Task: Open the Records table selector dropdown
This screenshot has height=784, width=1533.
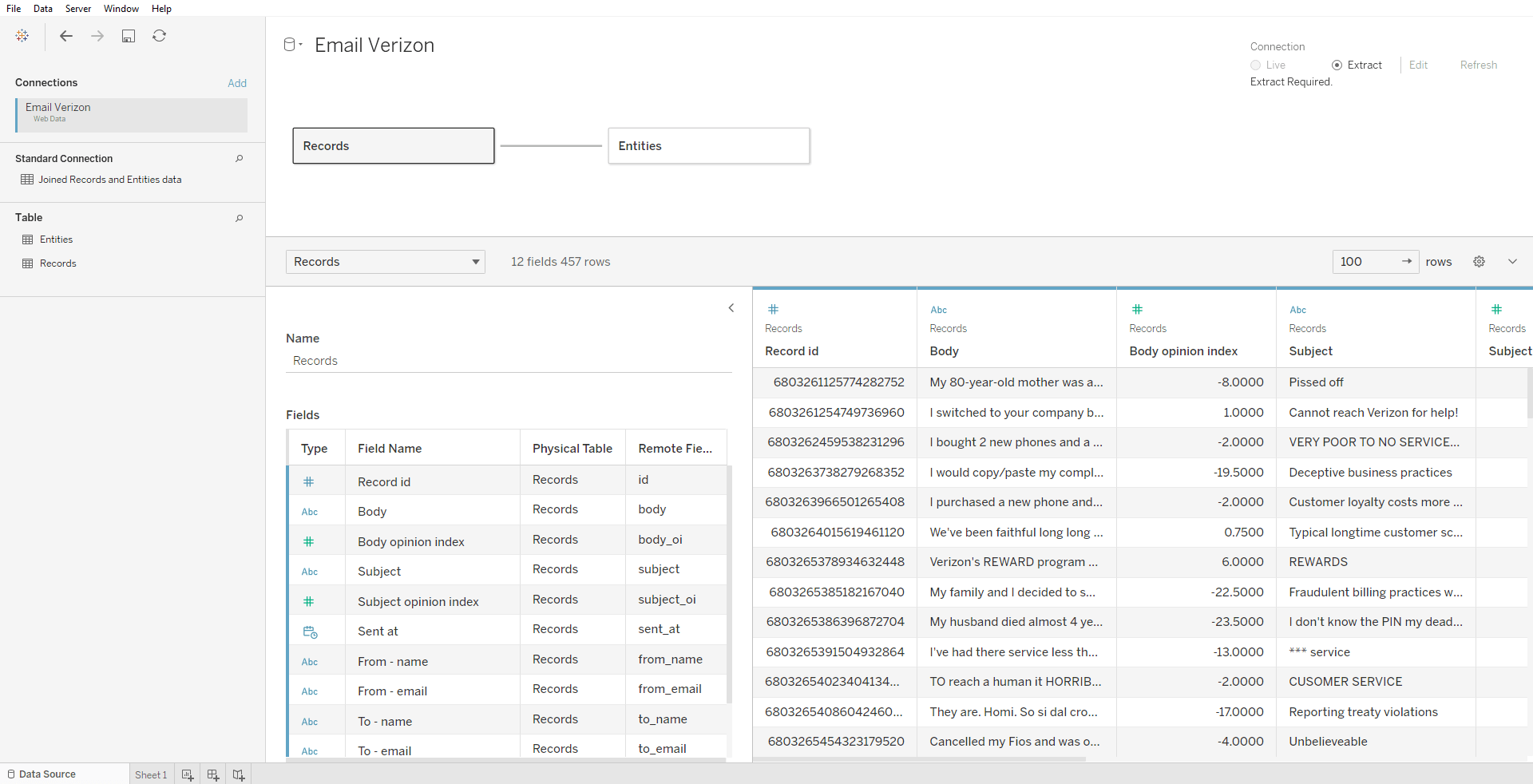Action: click(x=386, y=262)
